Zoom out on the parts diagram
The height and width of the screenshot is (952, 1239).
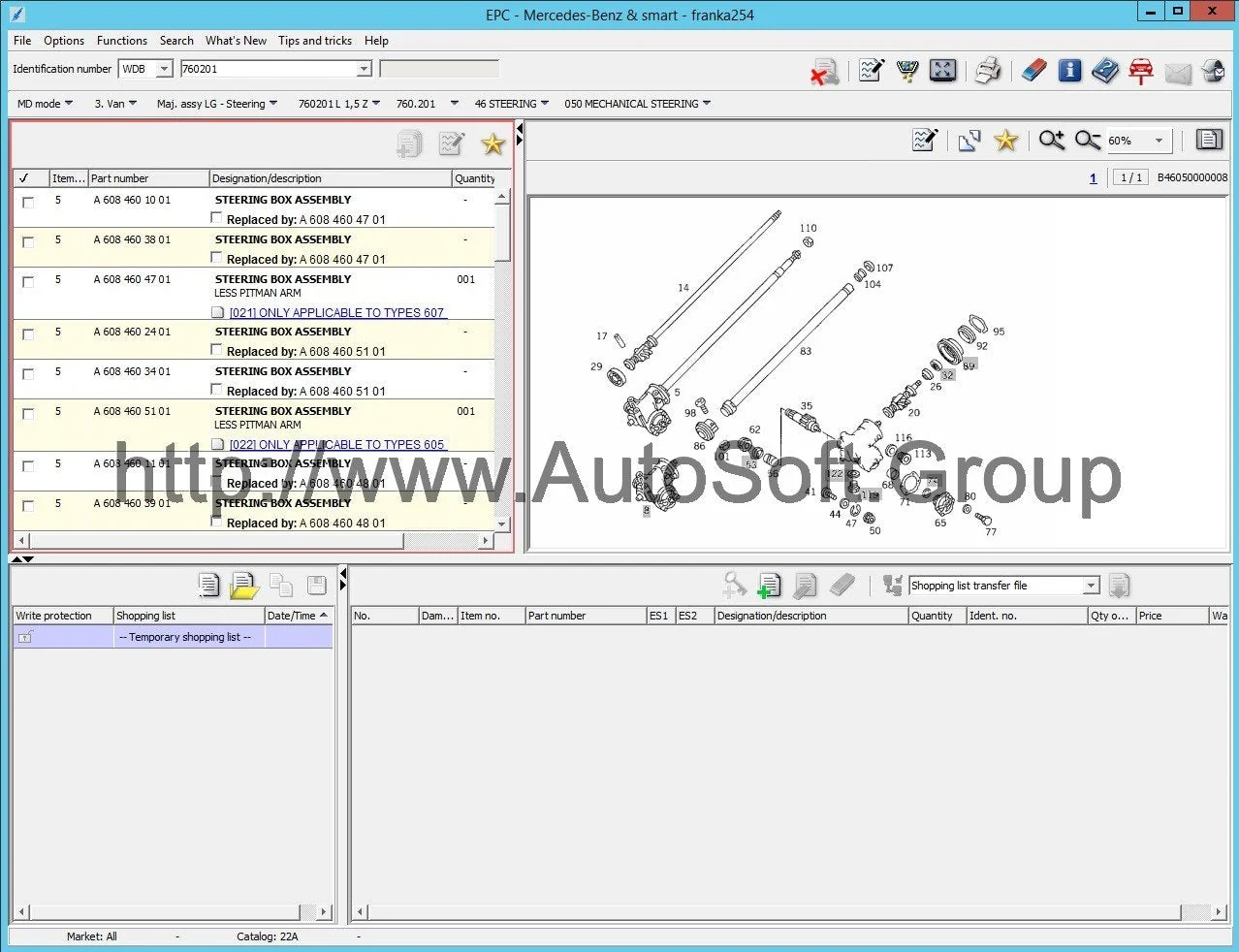coord(1087,141)
